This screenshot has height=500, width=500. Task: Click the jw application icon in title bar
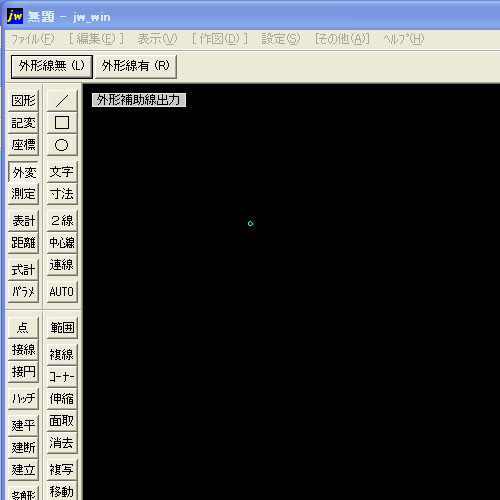(x=15, y=16)
